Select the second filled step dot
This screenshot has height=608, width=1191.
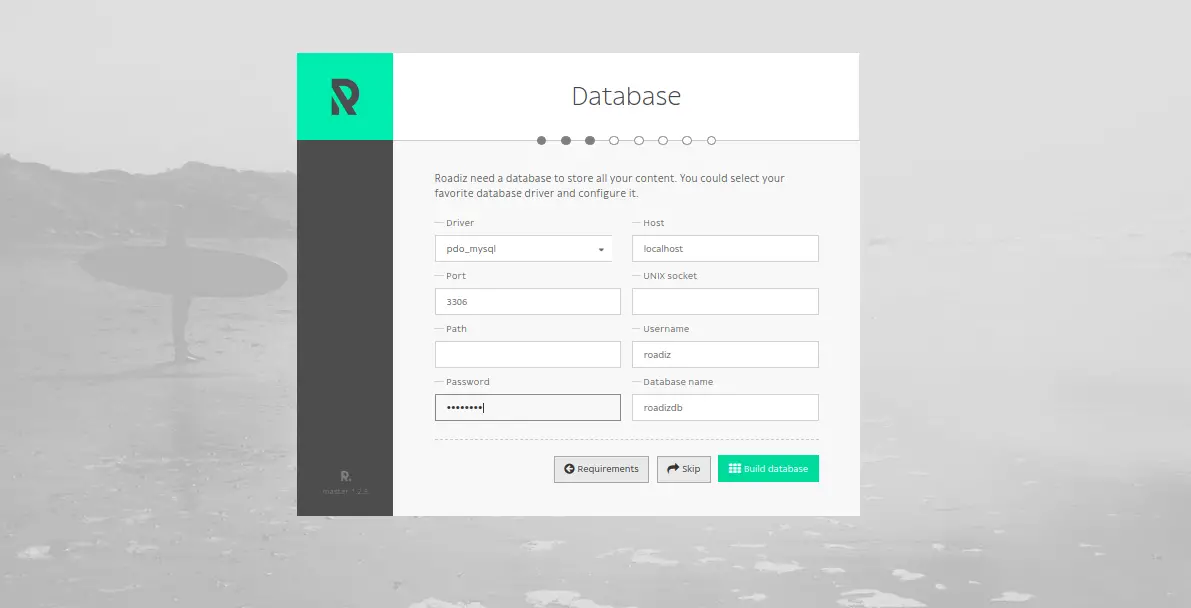(x=566, y=141)
